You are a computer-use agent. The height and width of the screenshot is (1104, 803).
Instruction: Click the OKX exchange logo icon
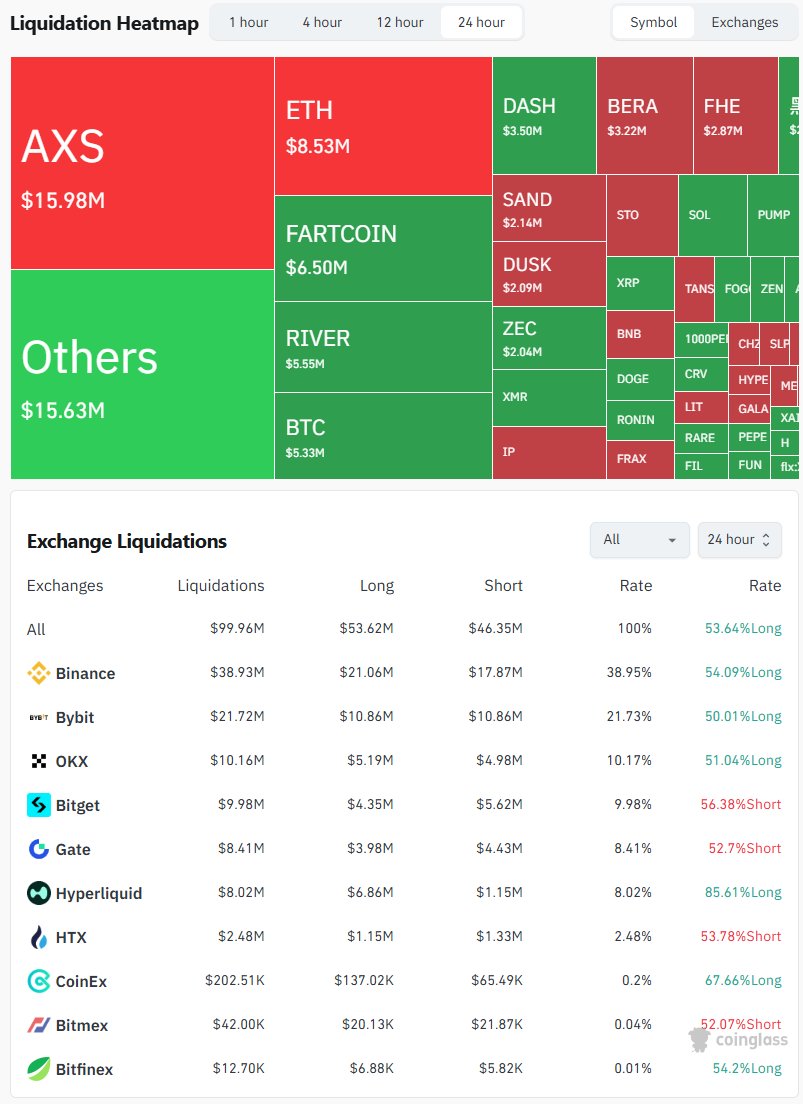[38, 761]
